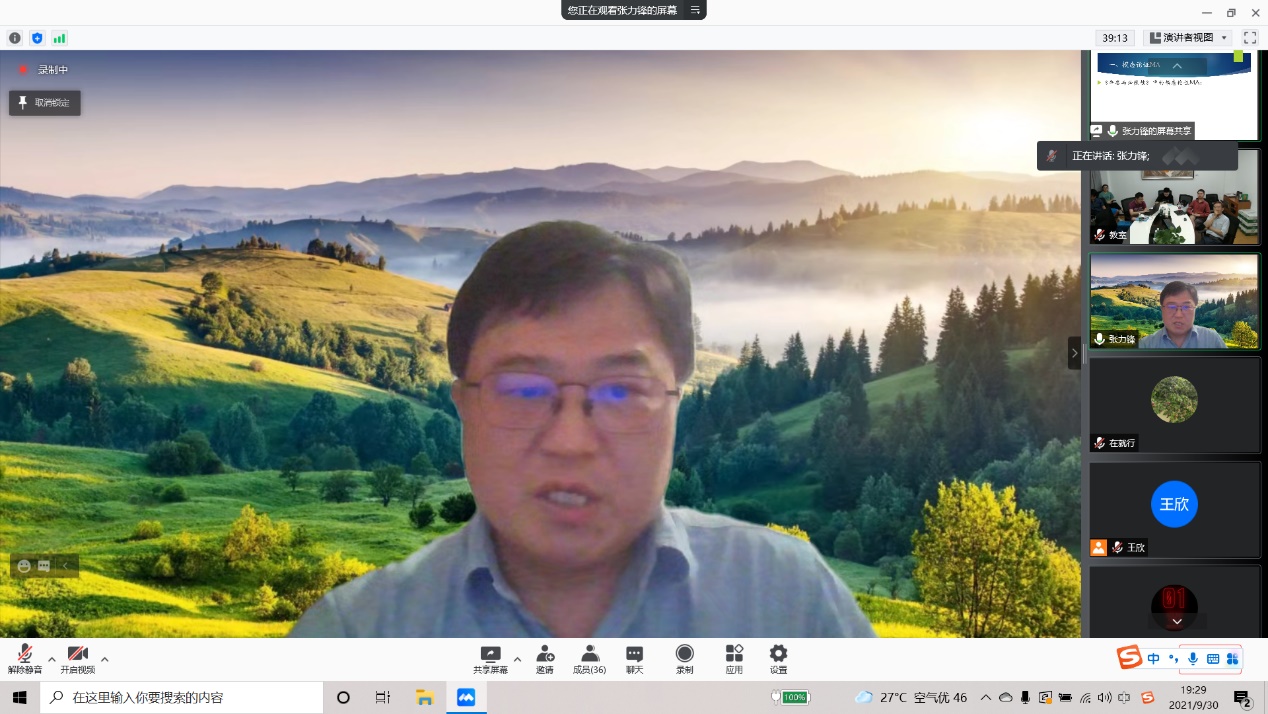This screenshot has height=714, width=1268.
Task: Toggle 取消锁定 to unpin the video
Action: pos(45,103)
